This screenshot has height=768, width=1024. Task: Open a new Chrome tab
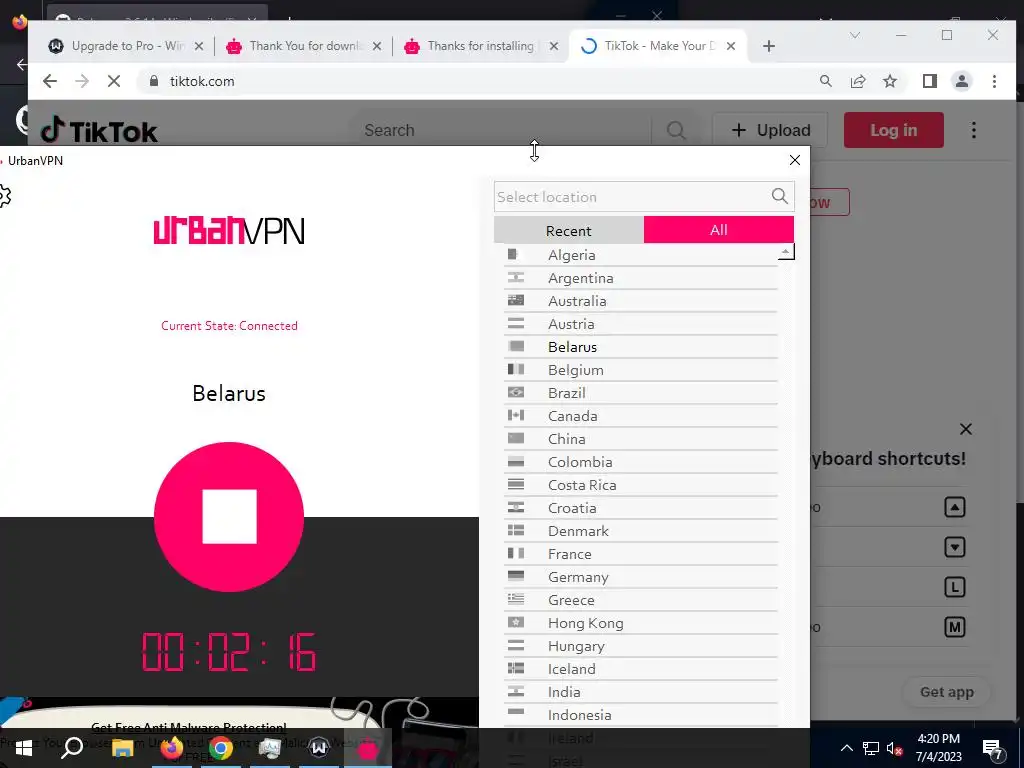(769, 46)
